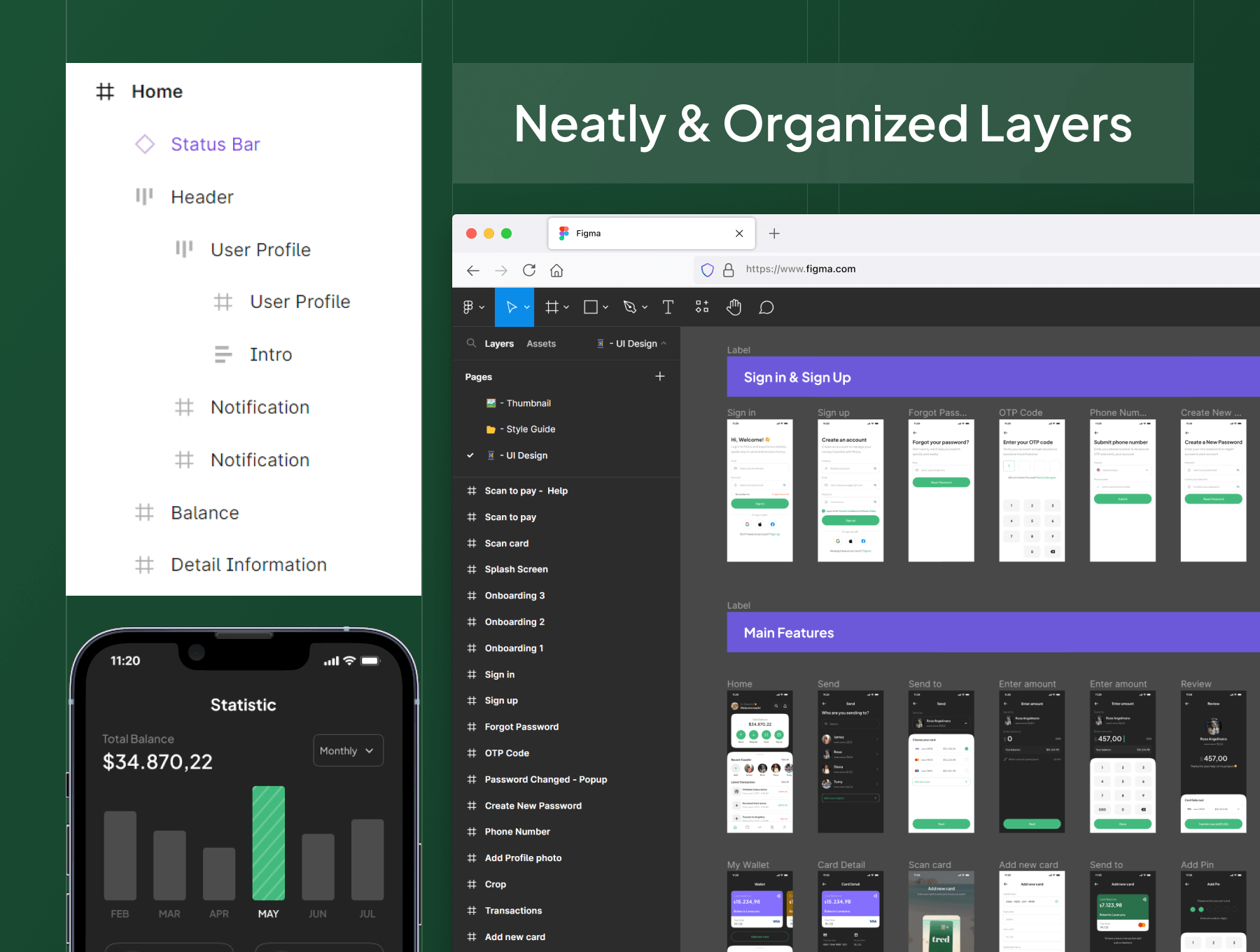Activate the Text tool
The height and width of the screenshot is (952, 1260).
click(668, 307)
